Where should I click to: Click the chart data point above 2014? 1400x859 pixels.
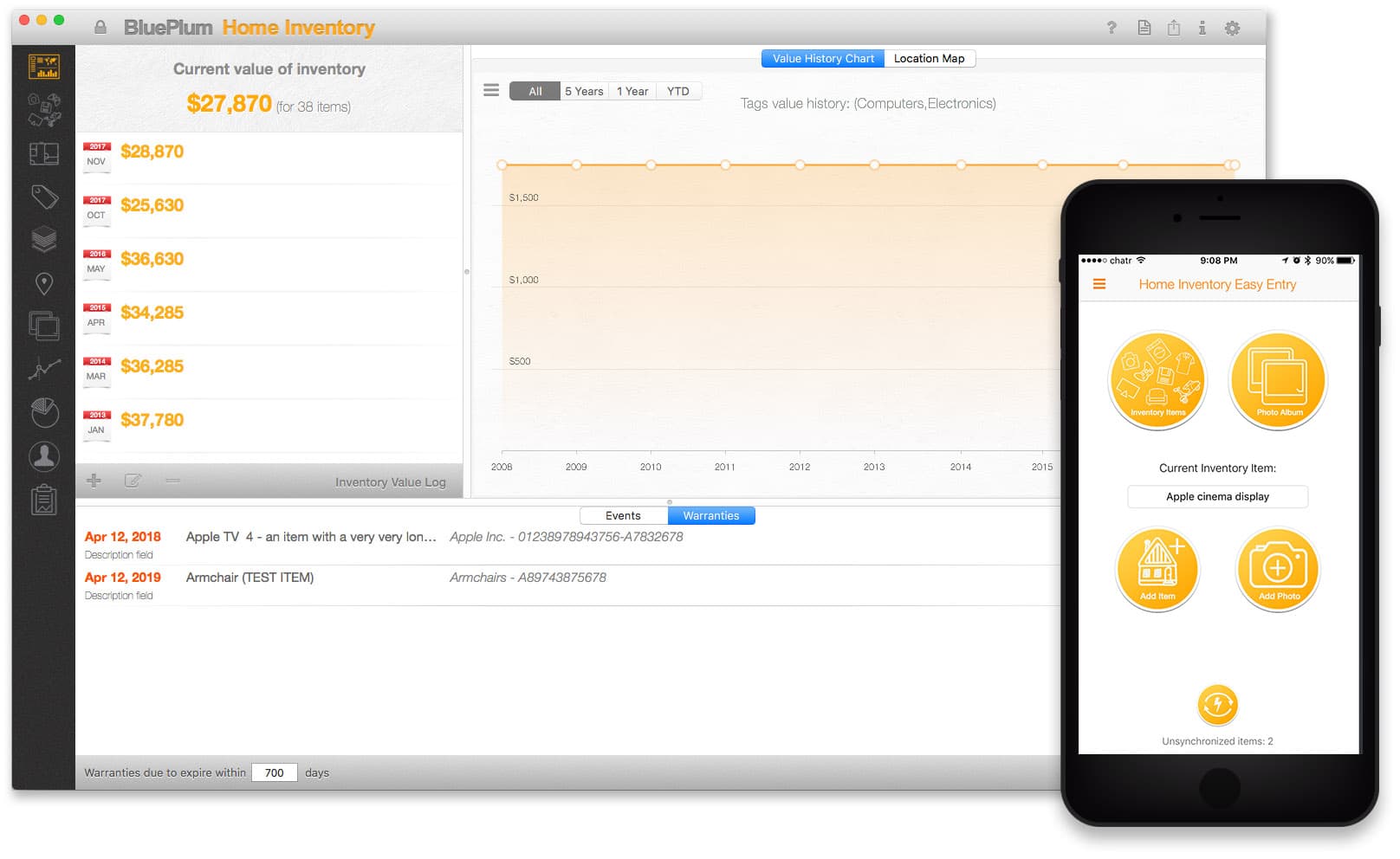tap(961, 165)
